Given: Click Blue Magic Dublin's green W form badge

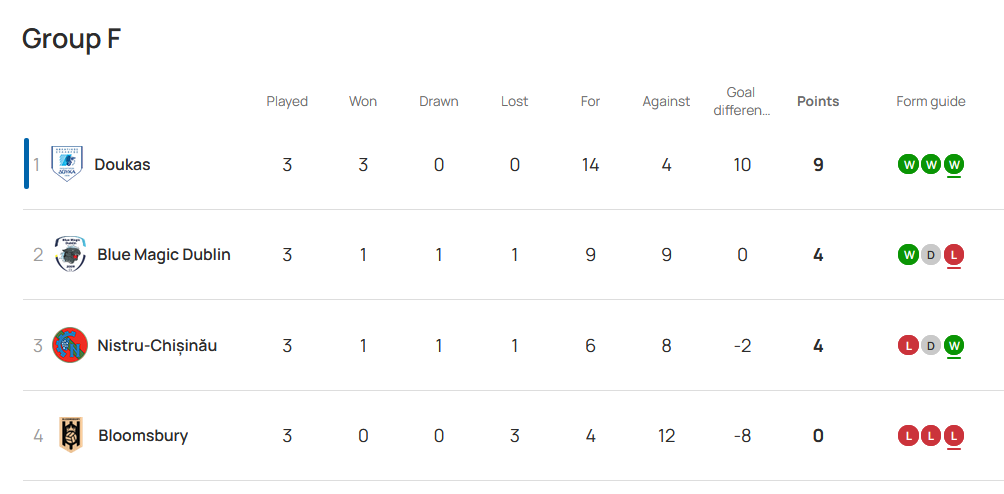Looking at the screenshot, I should click(908, 255).
